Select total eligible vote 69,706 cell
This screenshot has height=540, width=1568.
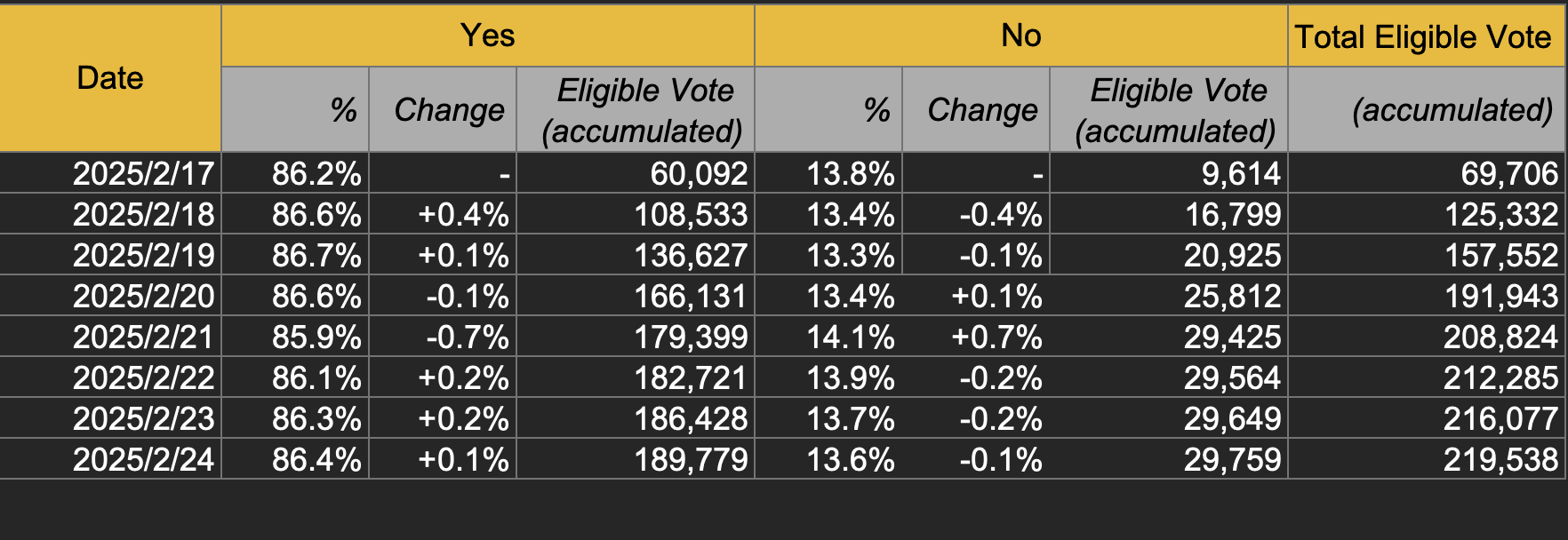tap(1427, 173)
